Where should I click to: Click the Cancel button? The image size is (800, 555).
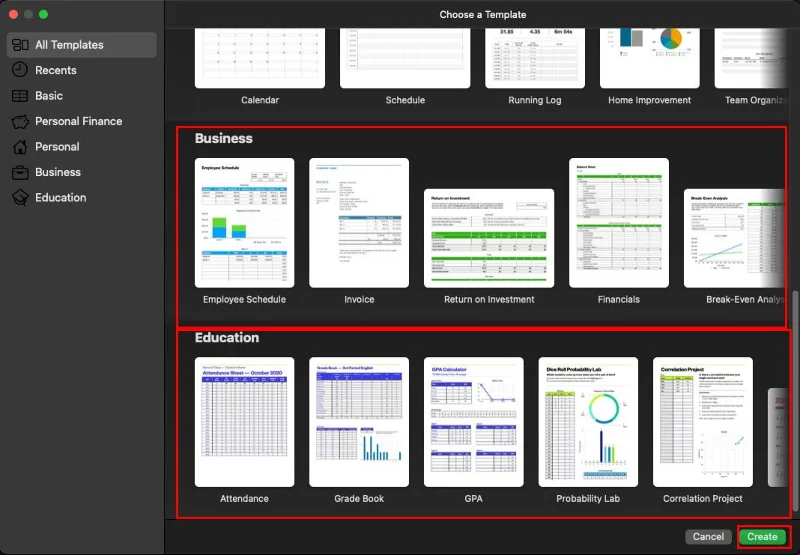708,537
